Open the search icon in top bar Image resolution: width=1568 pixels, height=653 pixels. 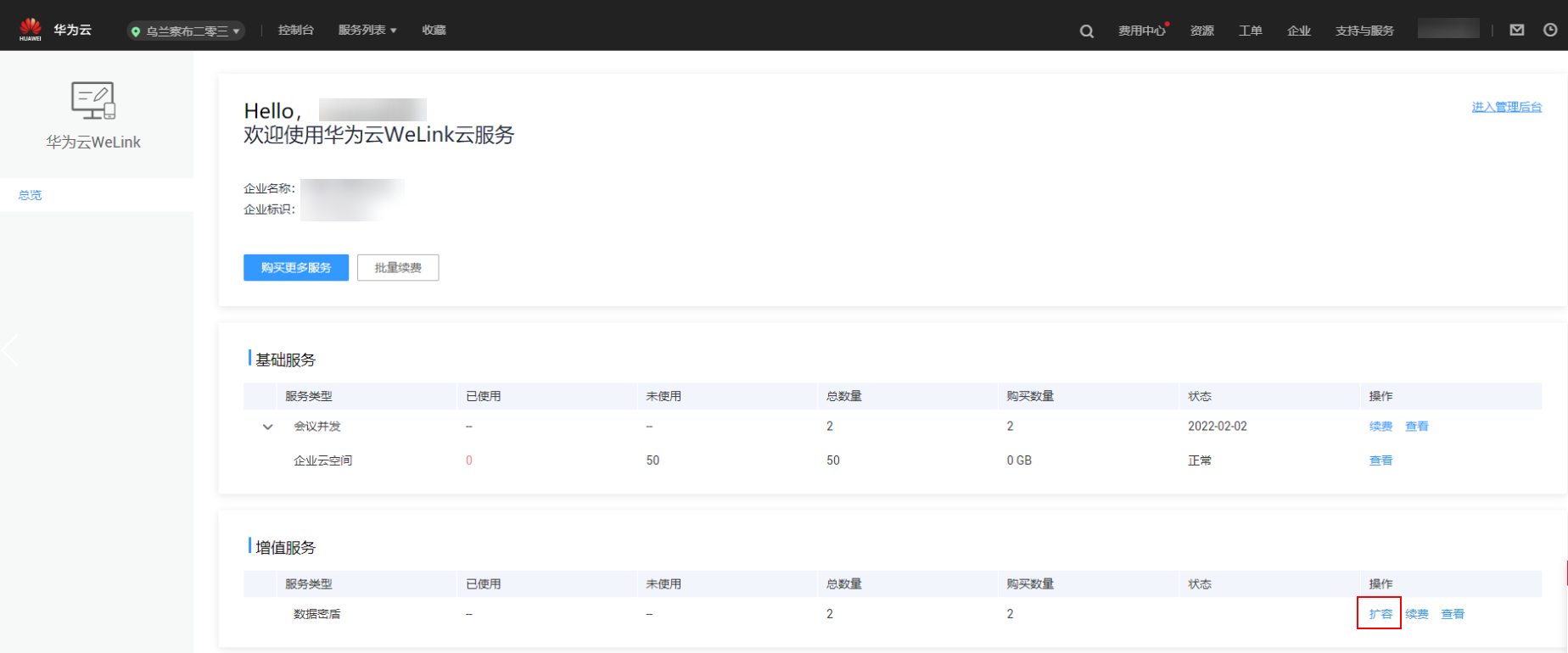pos(1086,31)
